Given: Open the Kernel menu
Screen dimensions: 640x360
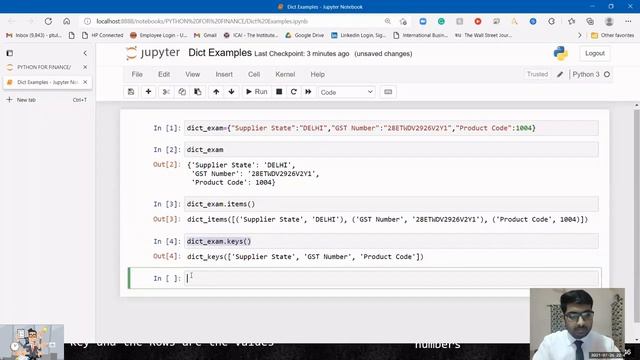Looking at the screenshot, I should click(x=285, y=74).
